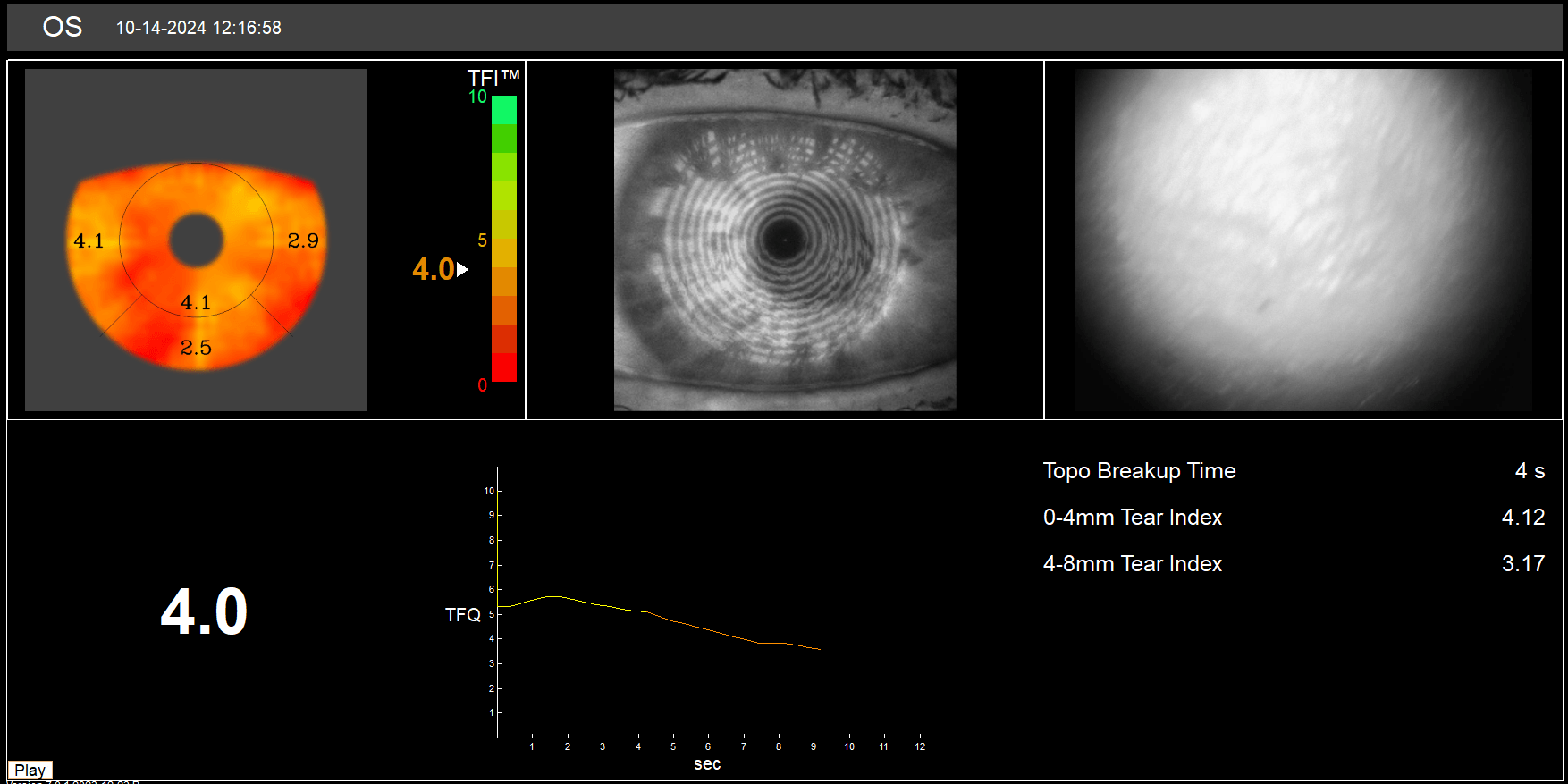This screenshot has width=1568, height=784.
Task: Click the large white 4.0 score
Action: pyautogui.click(x=204, y=612)
